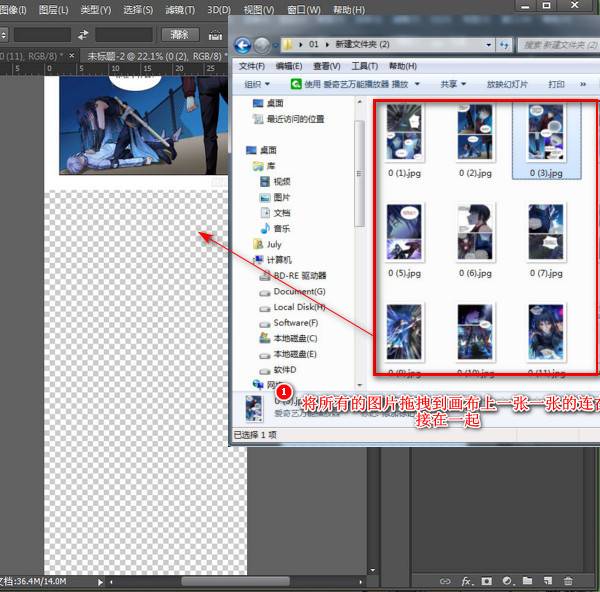Open the Photoshop 图层(L) menu

54,10
